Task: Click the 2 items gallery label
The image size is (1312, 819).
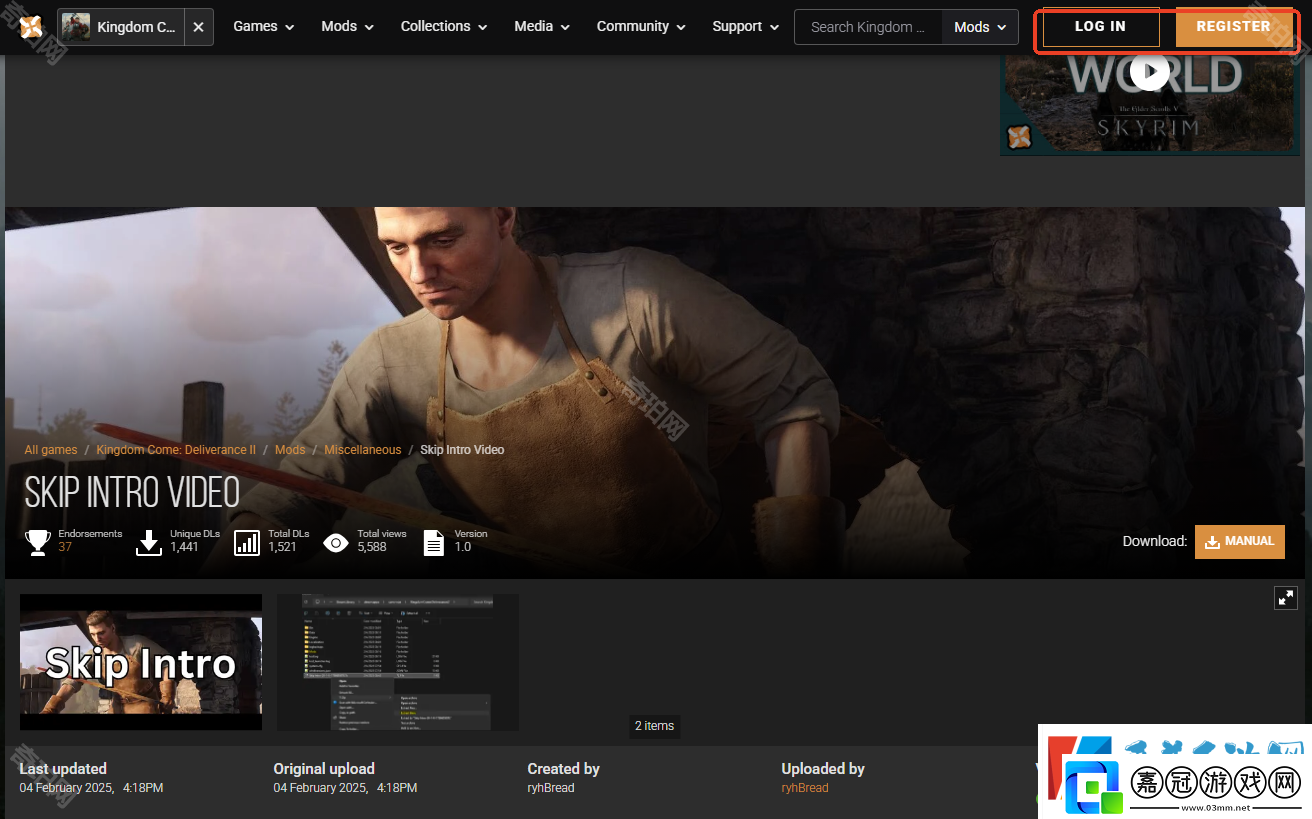Action: [x=655, y=726]
